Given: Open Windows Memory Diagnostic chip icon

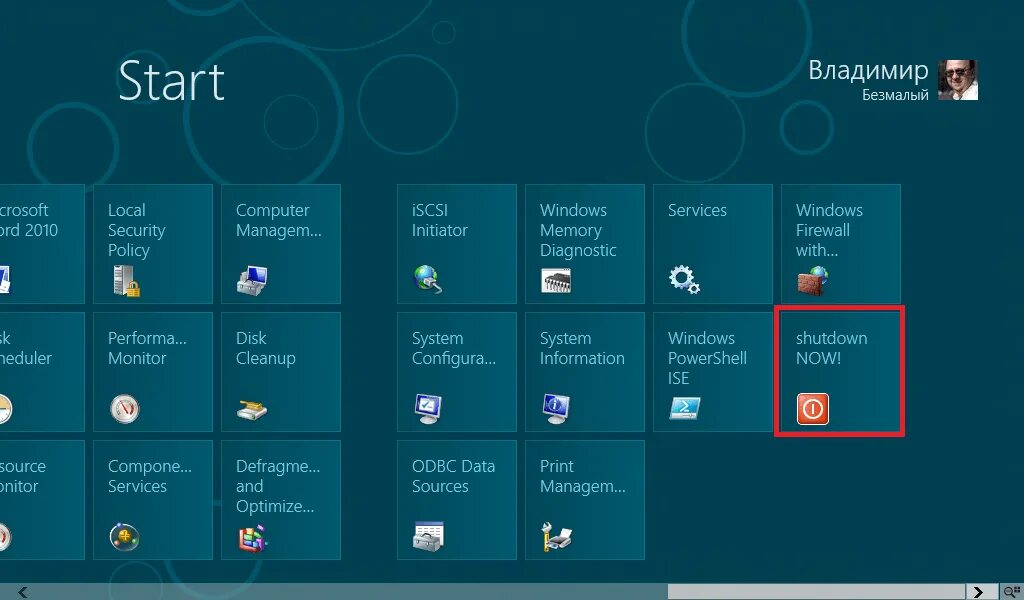Looking at the screenshot, I should point(556,281).
